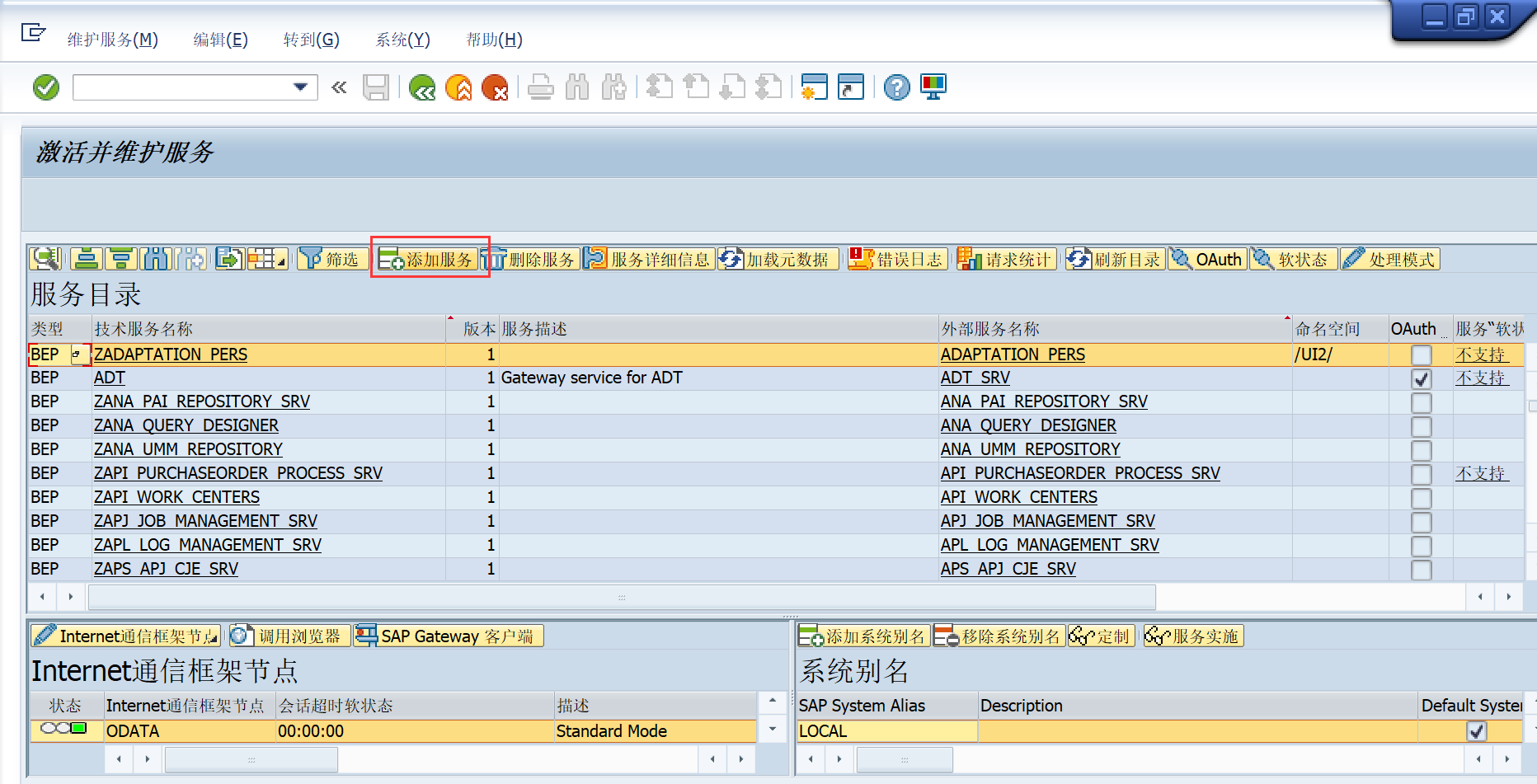Image resolution: width=1537 pixels, height=784 pixels.
Task: Toggle OAuth checkbox for ZANA_UMM_REPOSITORY row
Action: click(x=1421, y=451)
